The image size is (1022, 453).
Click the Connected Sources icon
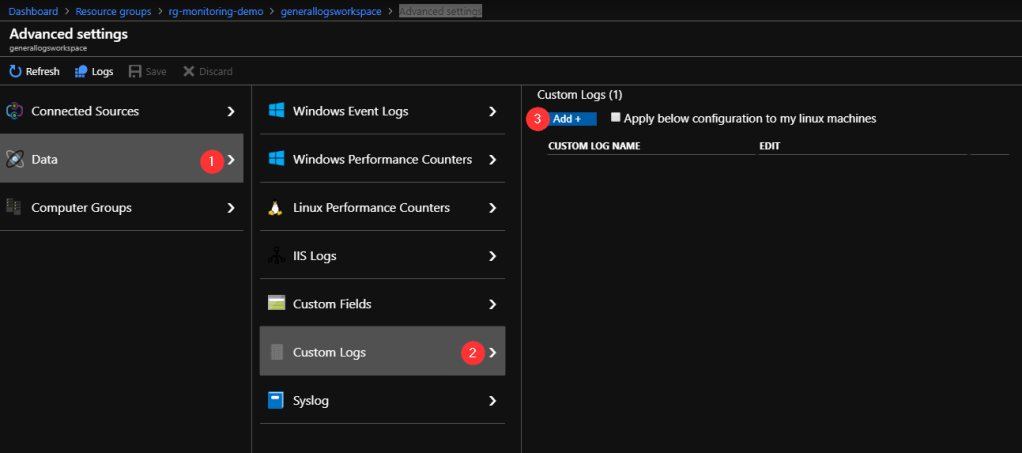point(15,111)
